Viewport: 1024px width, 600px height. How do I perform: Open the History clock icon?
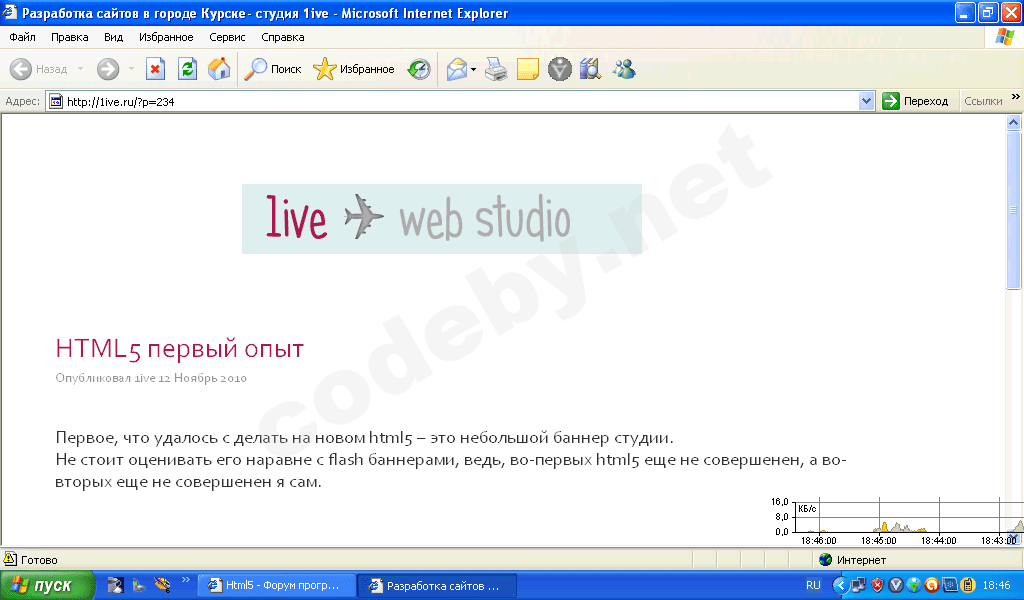tap(419, 69)
